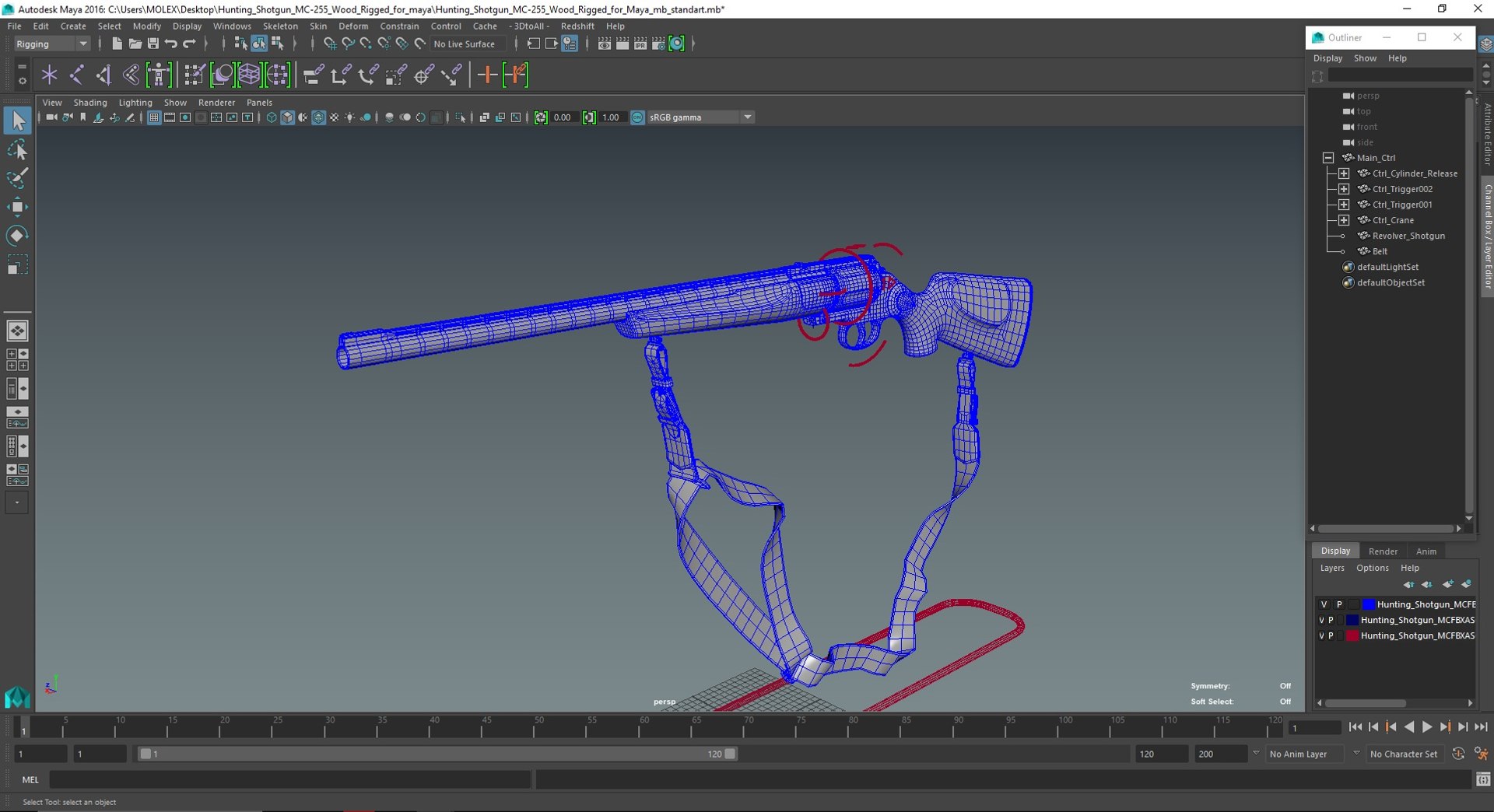This screenshot has width=1494, height=812.
Task: Toggle playback P of dark blue Hunting_Shotgun layer
Action: click(x=1331, y=620)
